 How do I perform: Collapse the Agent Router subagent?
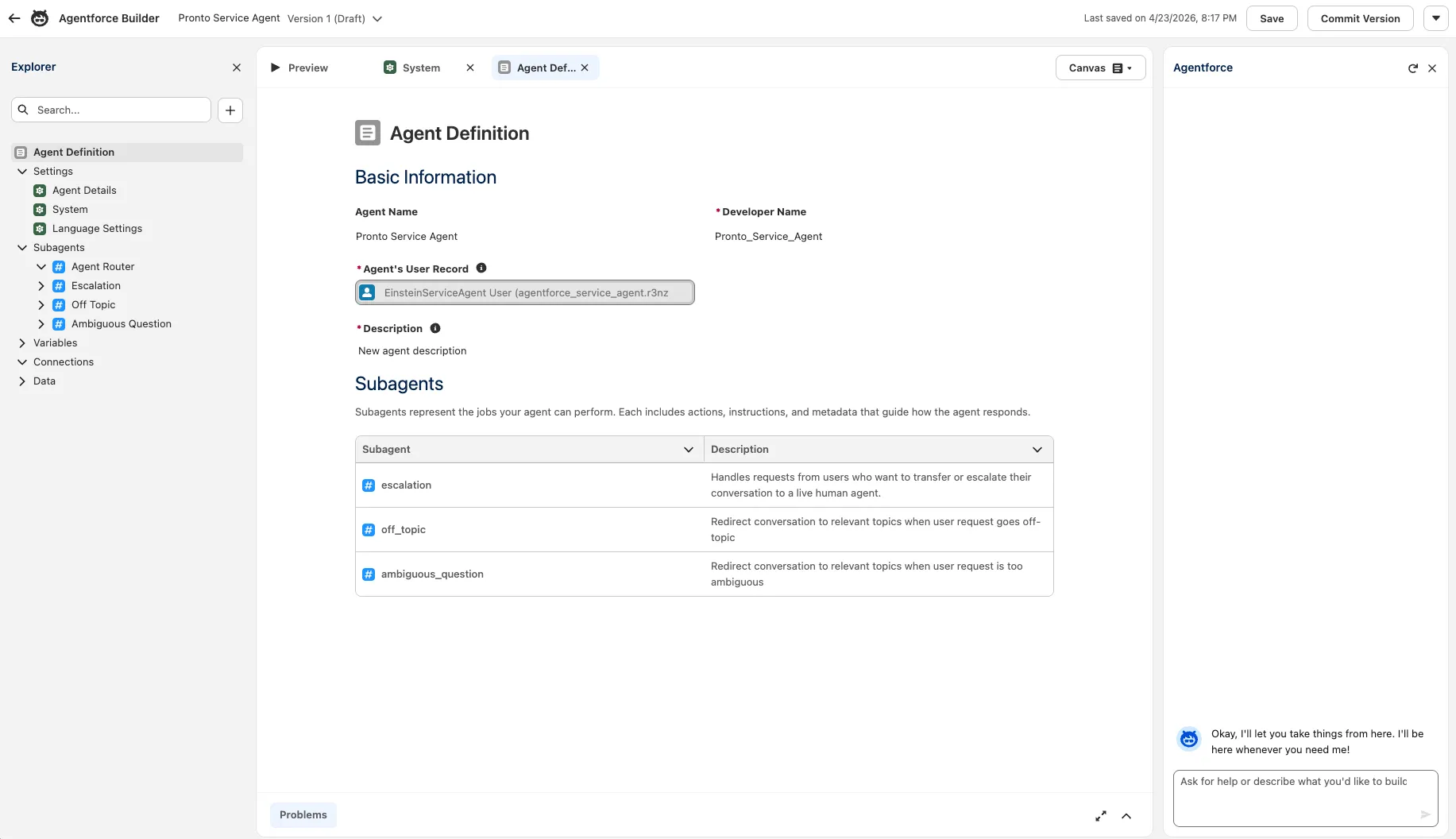click(41, 267)
